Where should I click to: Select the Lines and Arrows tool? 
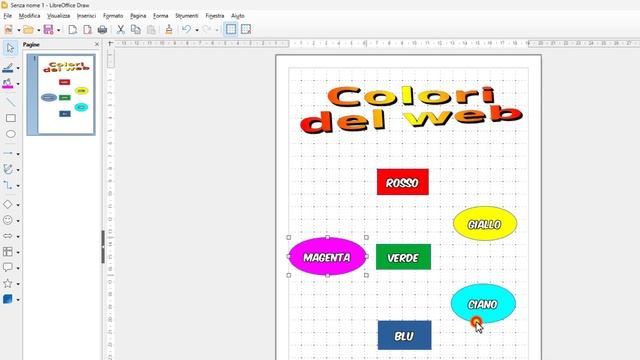tap(8, 153)
